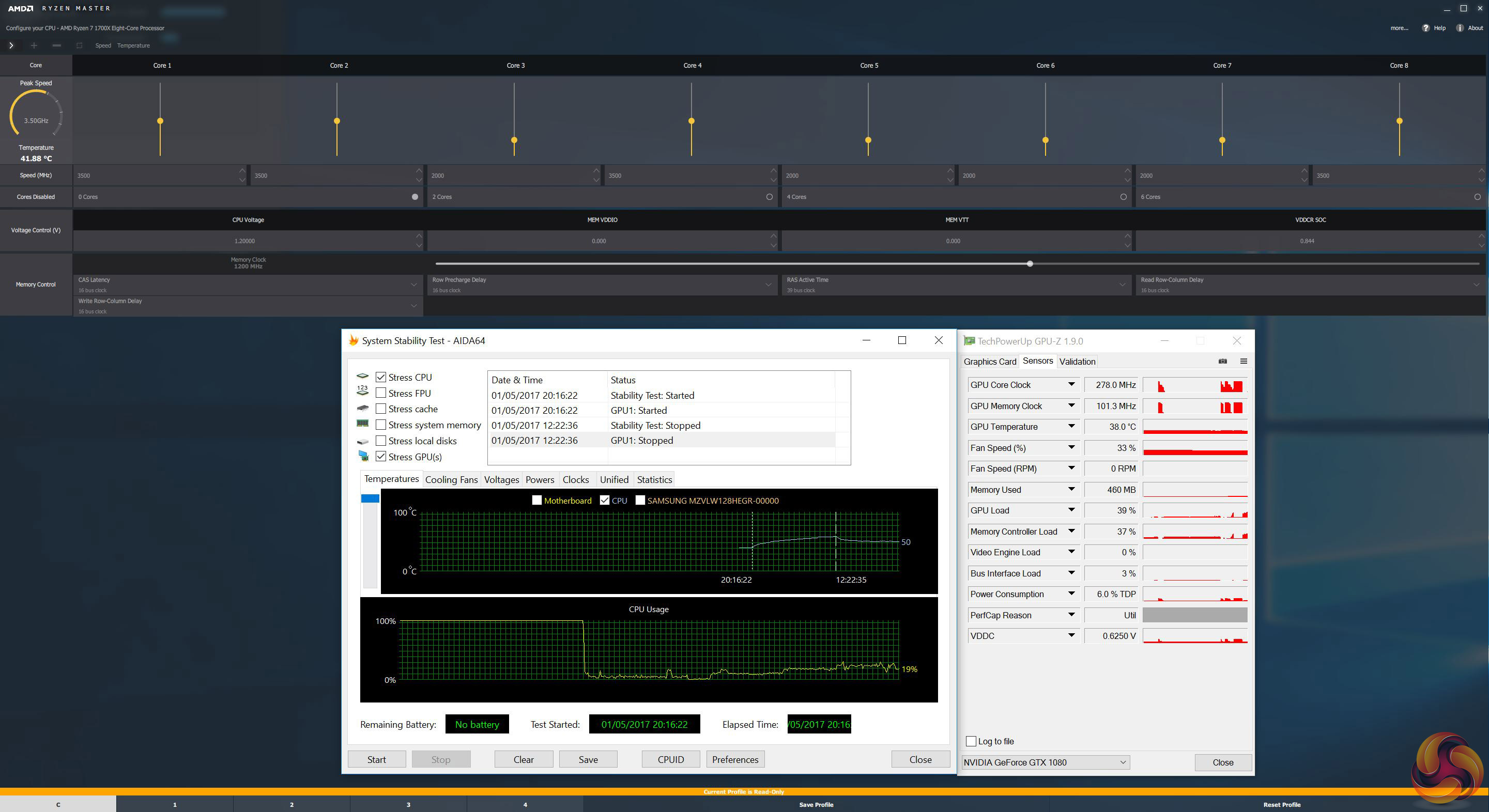Expand the NVIDIA GeForce GTX 1080 selector

click(x=1123, y=762)
